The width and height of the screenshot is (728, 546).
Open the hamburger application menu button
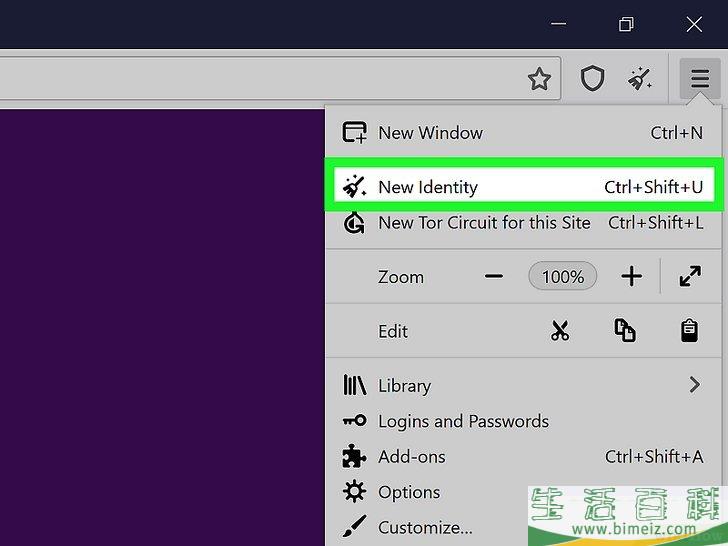tap(700, 78)
